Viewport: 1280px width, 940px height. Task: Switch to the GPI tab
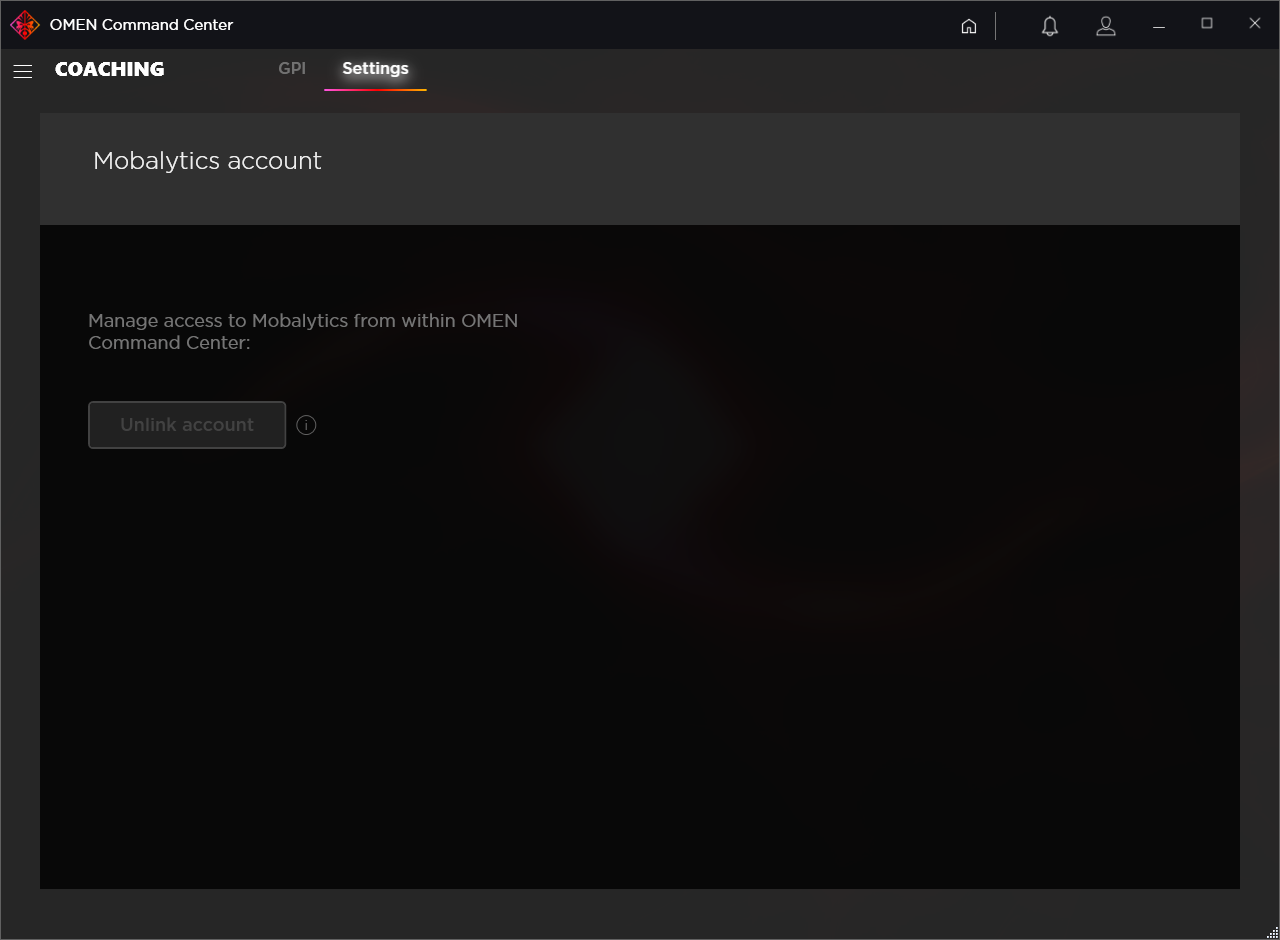292,69
